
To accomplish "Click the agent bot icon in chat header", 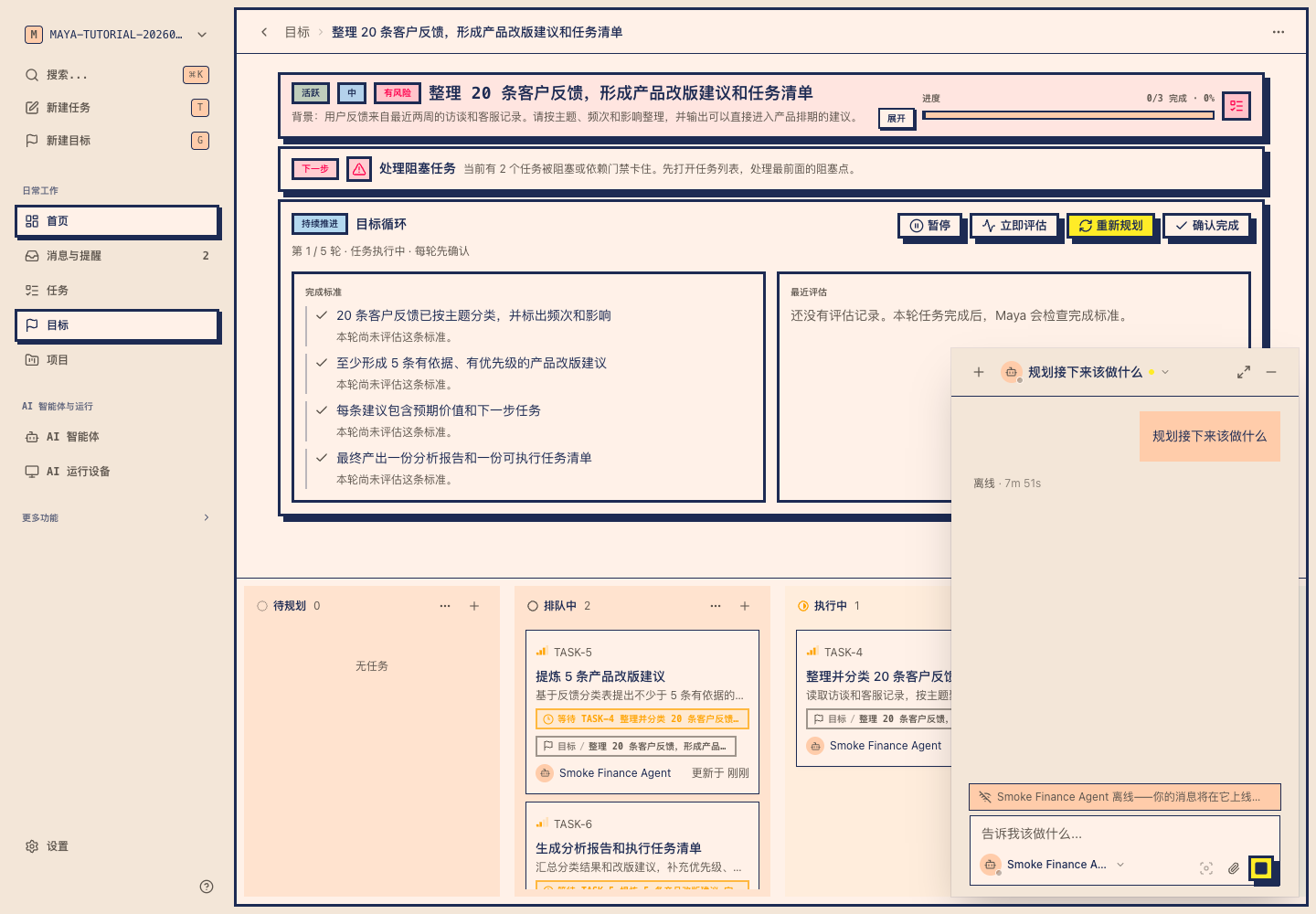I will tap(1011, 372).
